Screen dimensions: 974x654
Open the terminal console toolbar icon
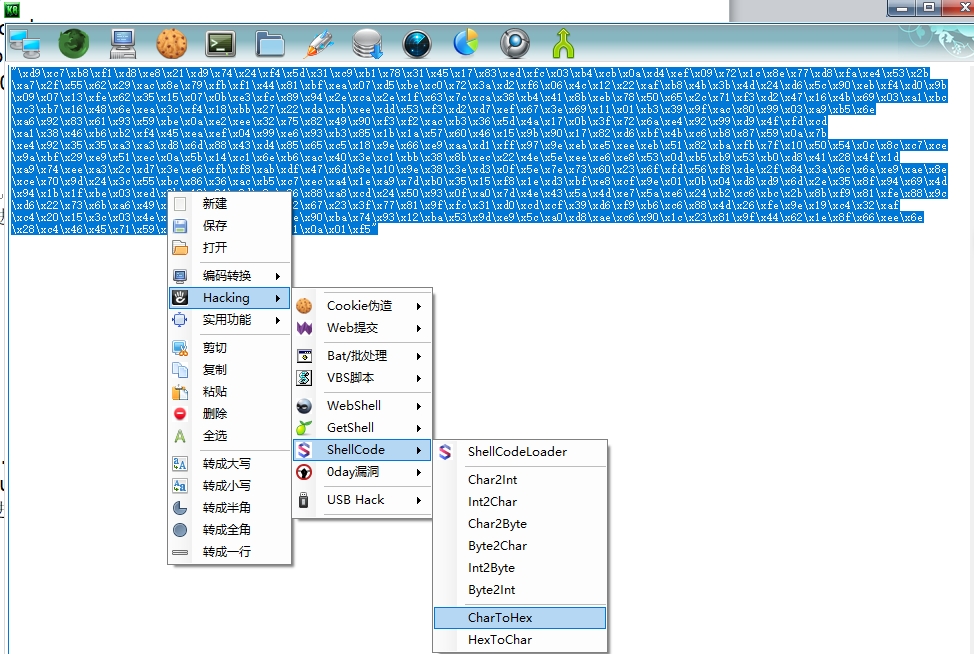[x=220, y=44]
